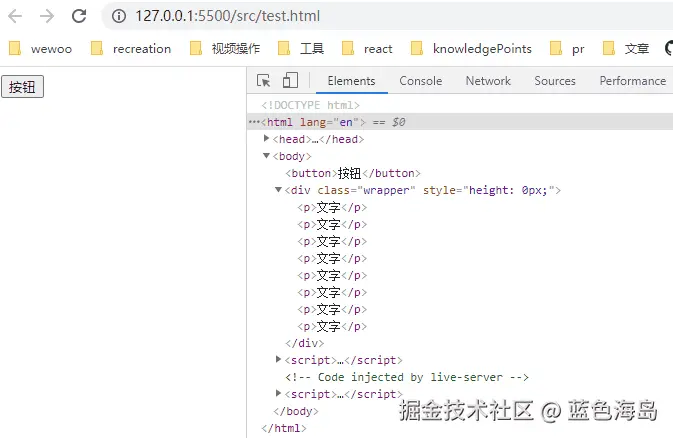The width and height of the screenshot is (673, 438).
Task: Expand the second script node arrow
Action: (279, 393)
